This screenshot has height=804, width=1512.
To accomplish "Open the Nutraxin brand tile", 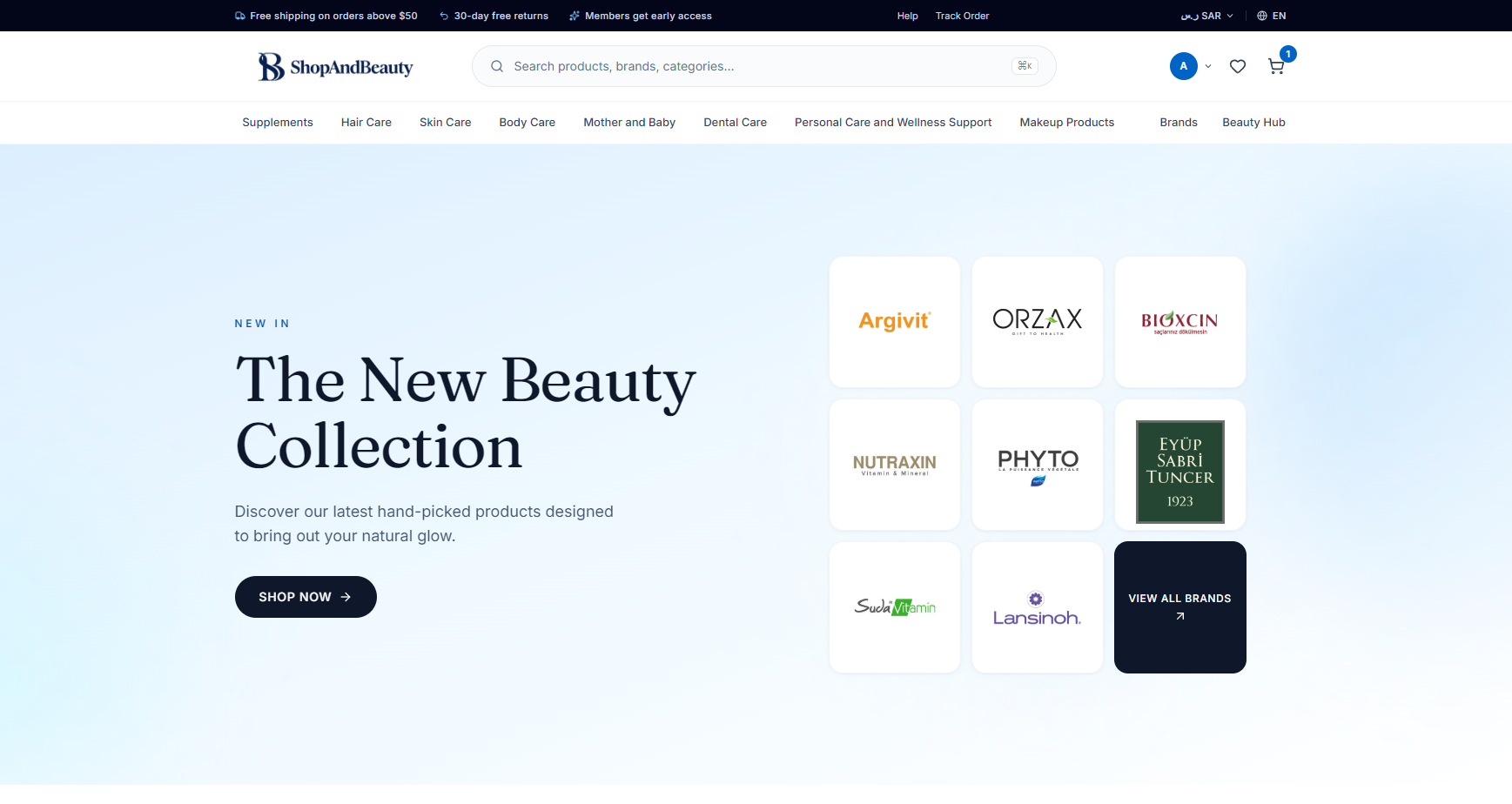I will point(895,465).
